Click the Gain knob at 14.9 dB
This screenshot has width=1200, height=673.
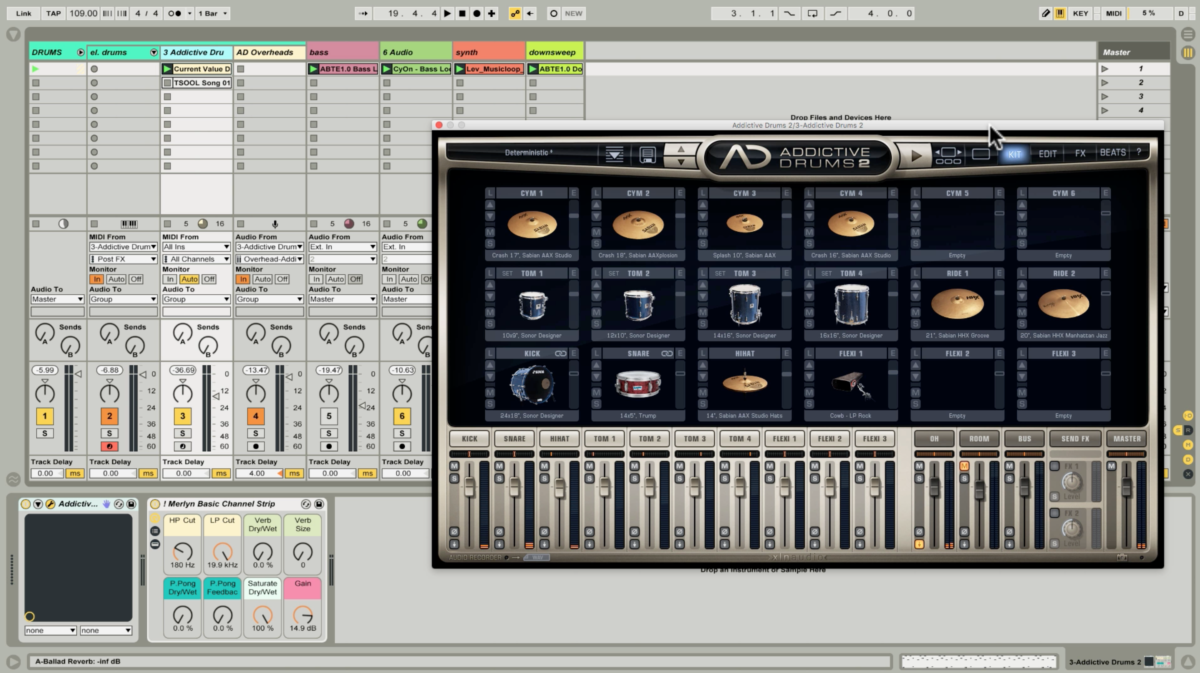coord(302,614)
